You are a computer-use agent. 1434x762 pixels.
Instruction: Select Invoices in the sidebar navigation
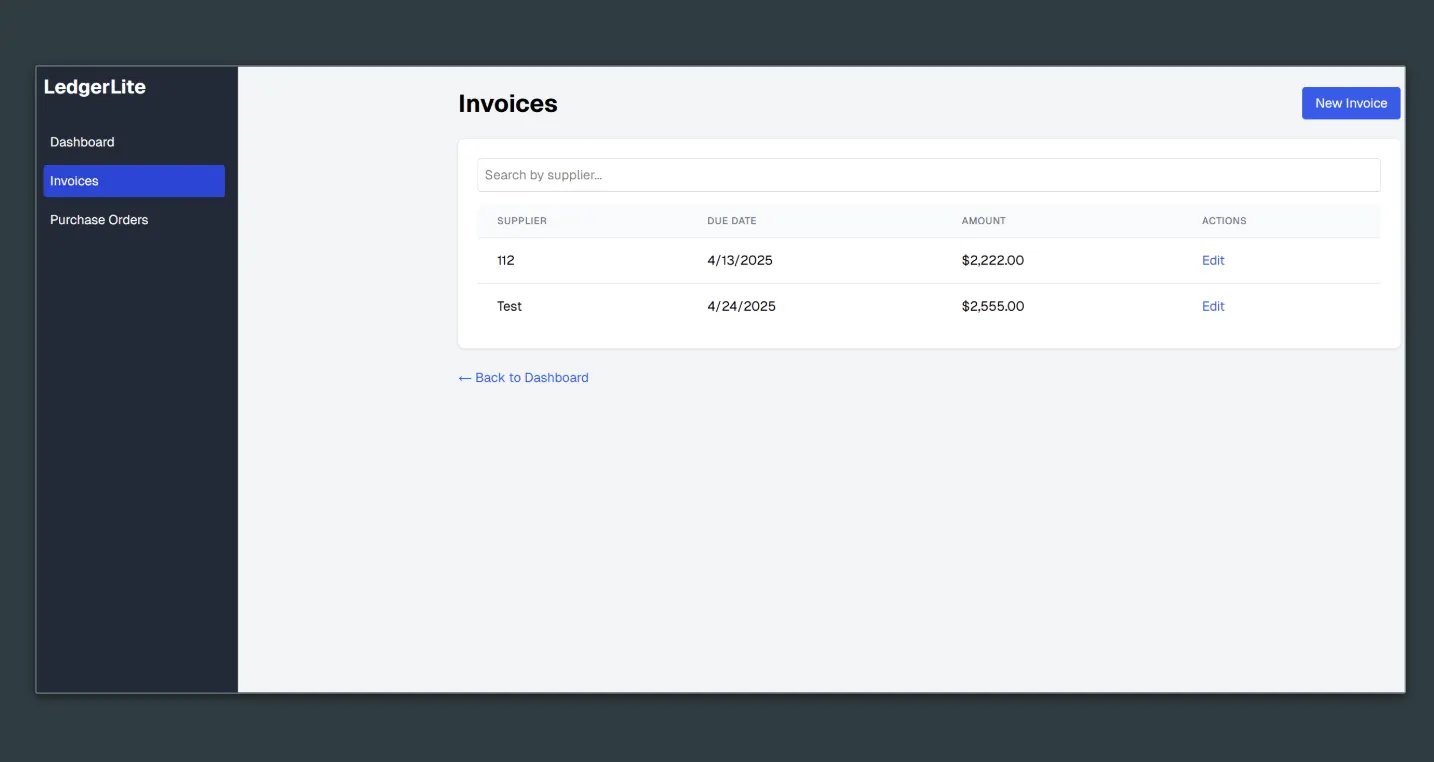click(134, 181)
